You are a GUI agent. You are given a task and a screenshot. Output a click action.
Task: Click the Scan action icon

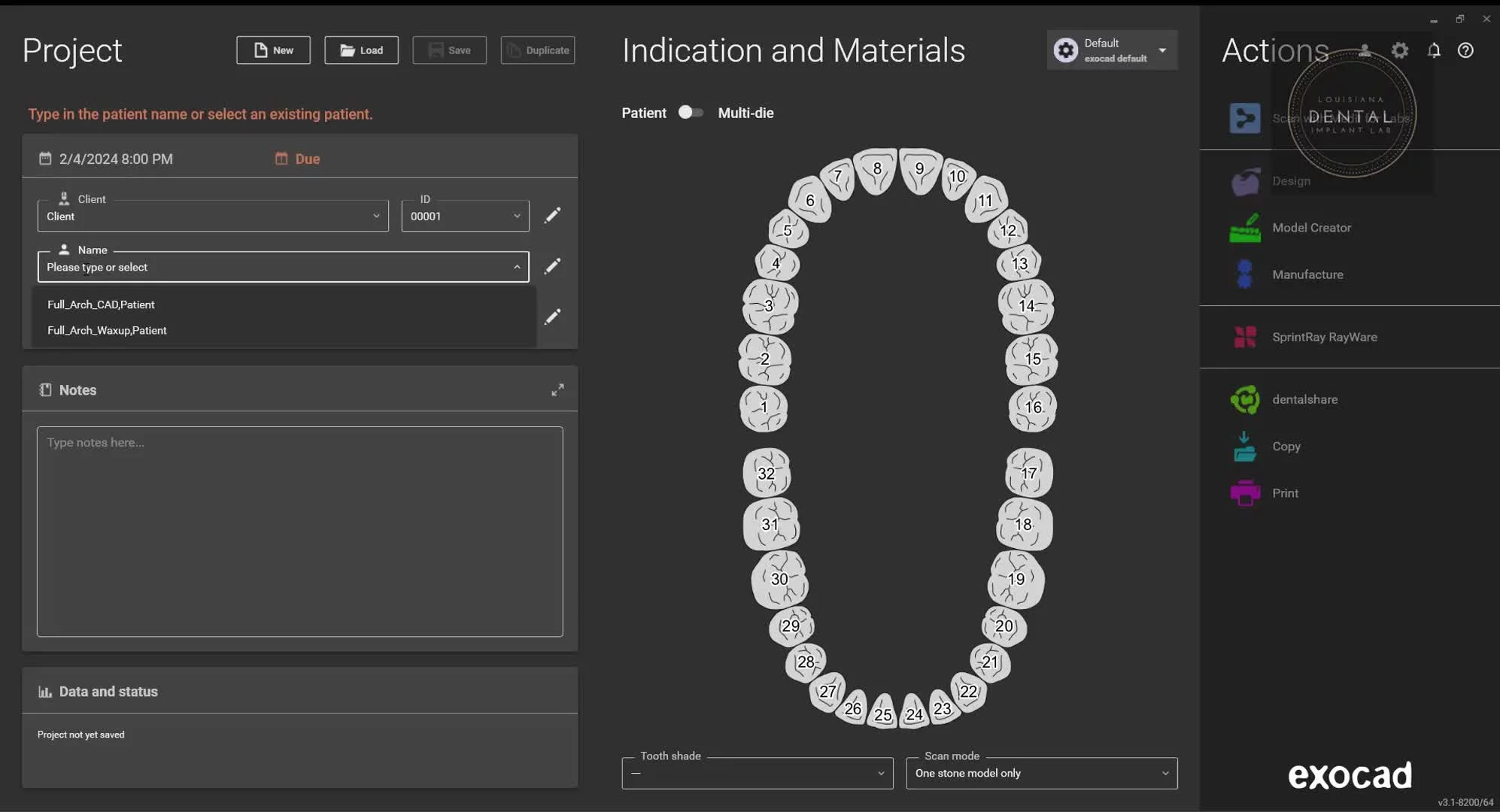(x=1245, y=118)
